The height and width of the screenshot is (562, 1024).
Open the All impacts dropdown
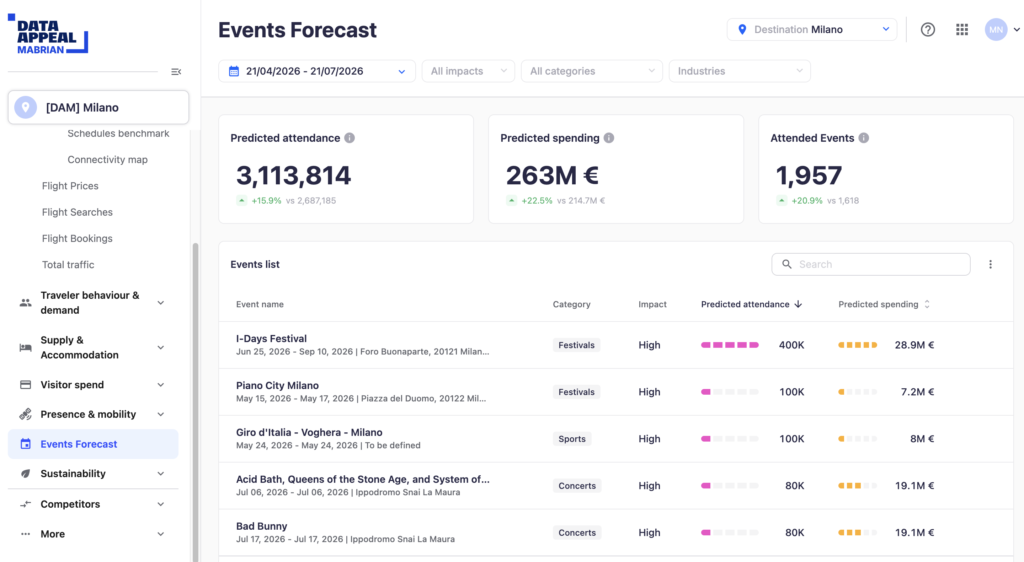[468, 71]
